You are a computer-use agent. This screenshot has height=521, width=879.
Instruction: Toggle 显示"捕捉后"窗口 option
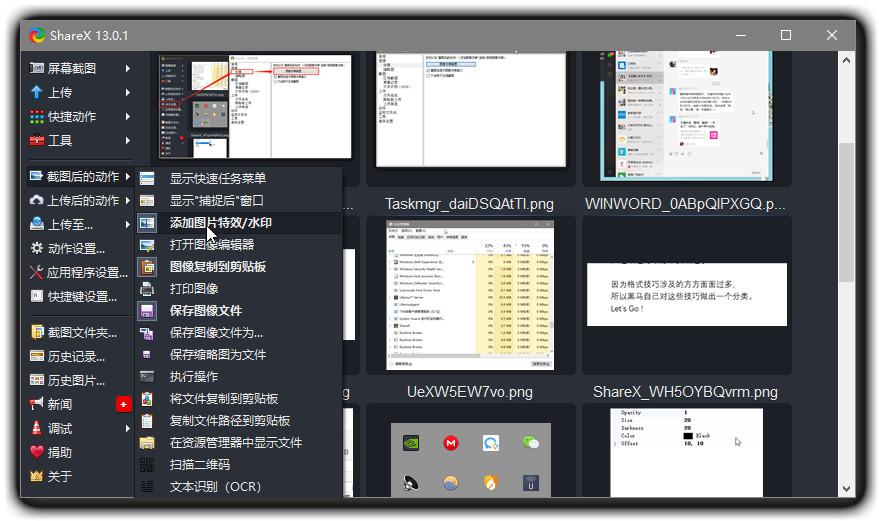point(238,200)
